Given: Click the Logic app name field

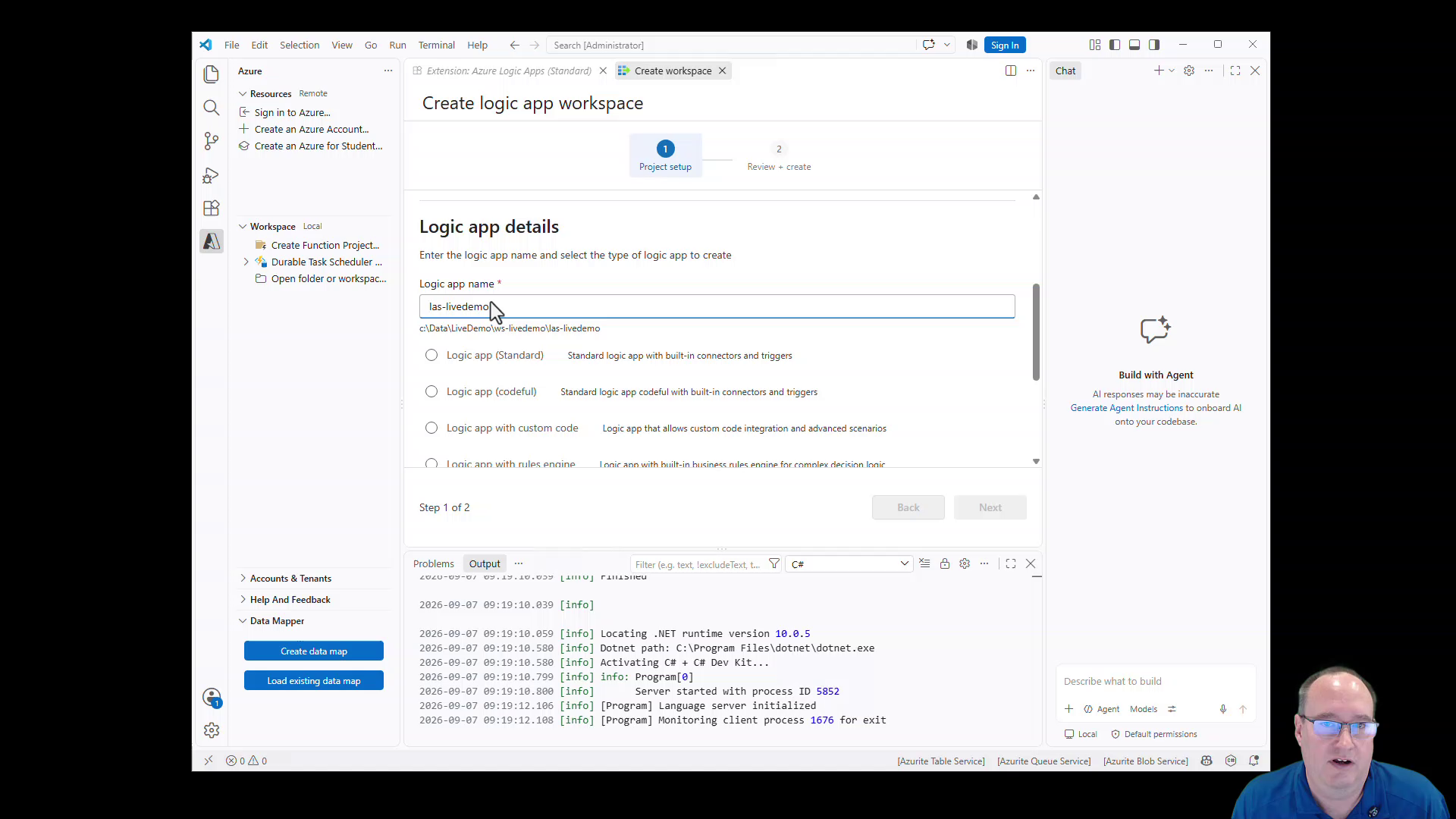Looking at the screenshot, I should coord(717,306).
